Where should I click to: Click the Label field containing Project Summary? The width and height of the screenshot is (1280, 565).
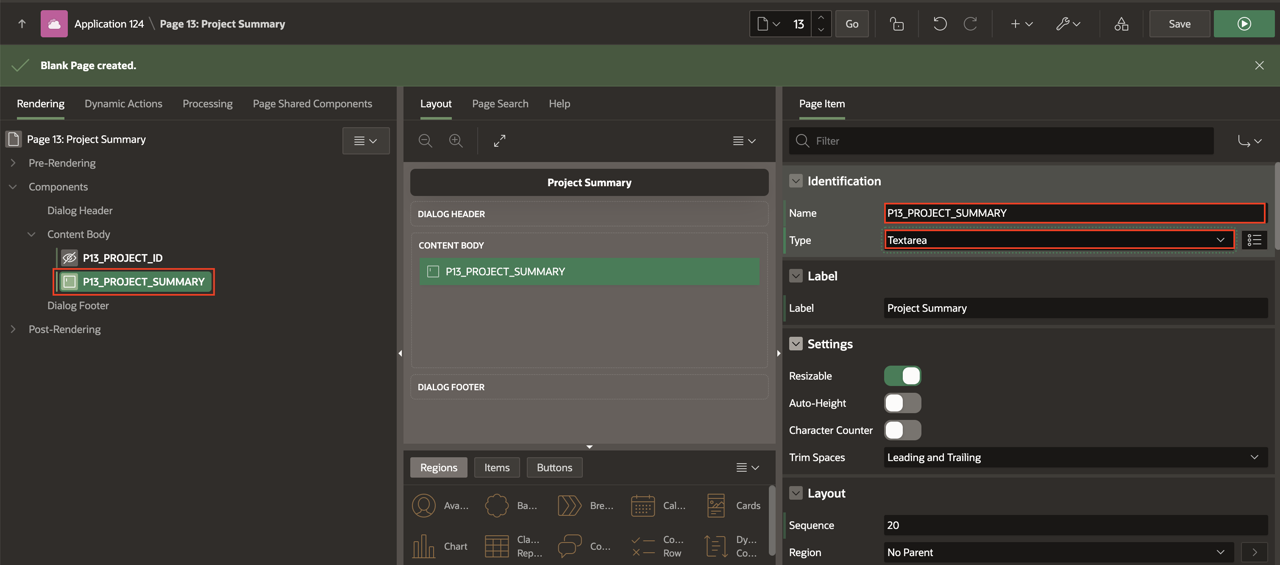pos(1075,308)
